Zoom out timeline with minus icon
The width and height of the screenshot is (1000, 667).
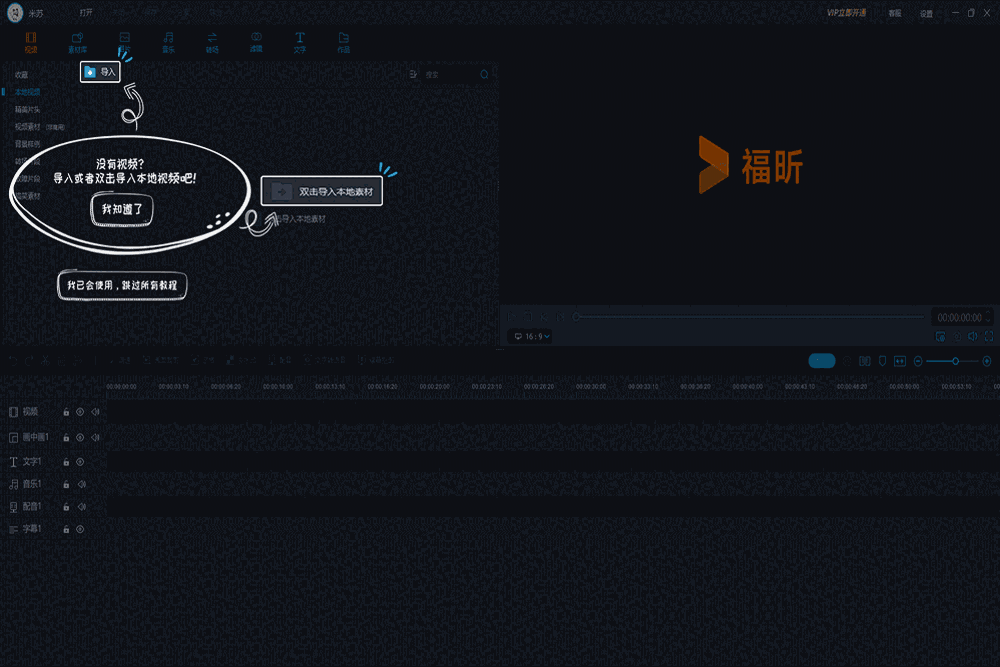point(918,361)
